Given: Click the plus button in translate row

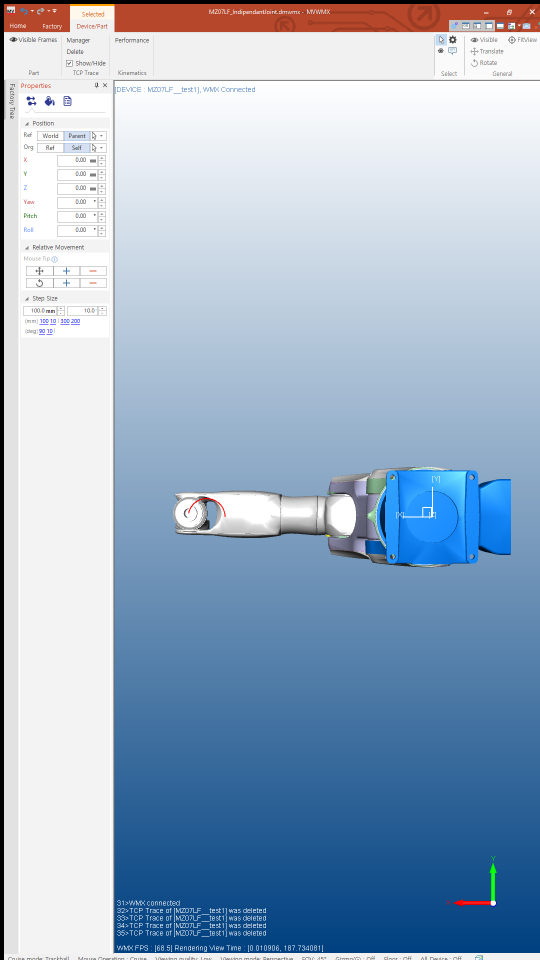Looking at the screenshot, I should pyautogui.click(x=67, y=271).
